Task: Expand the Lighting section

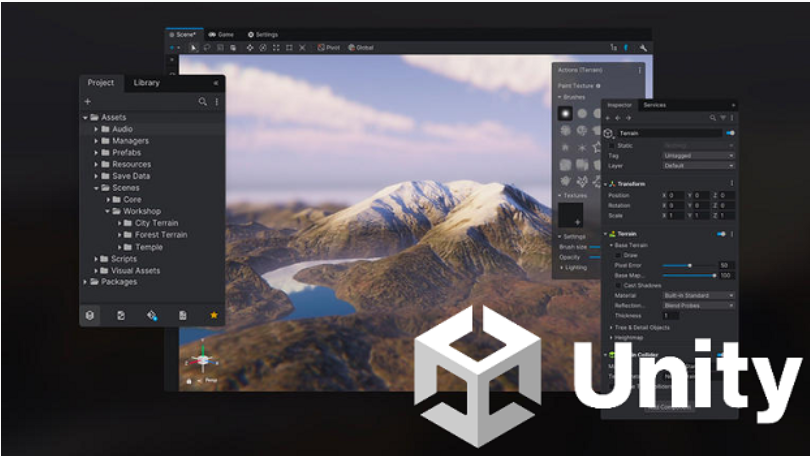Action: [562, 268]
